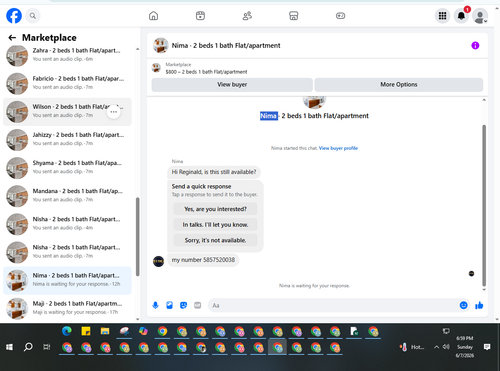This screenshot has height=371, width=500.
Task: Attach a photo with the image icon
Action: click(169, 305)
